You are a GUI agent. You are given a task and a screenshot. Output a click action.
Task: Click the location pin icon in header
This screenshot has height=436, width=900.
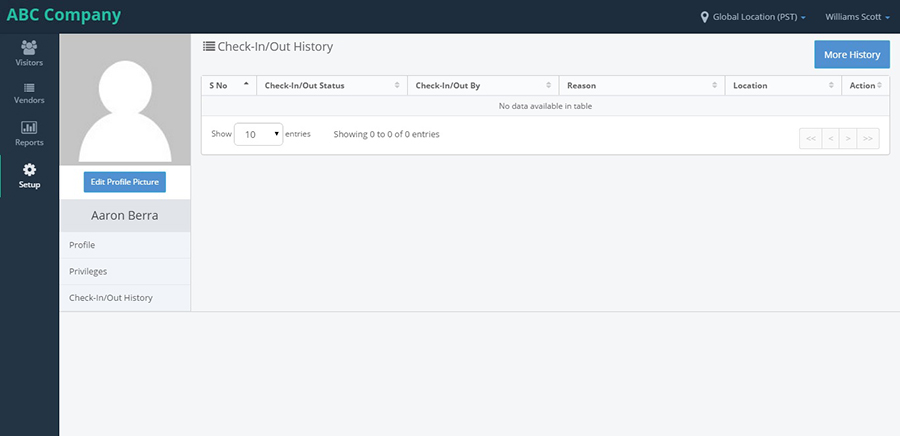pos(705,17)
